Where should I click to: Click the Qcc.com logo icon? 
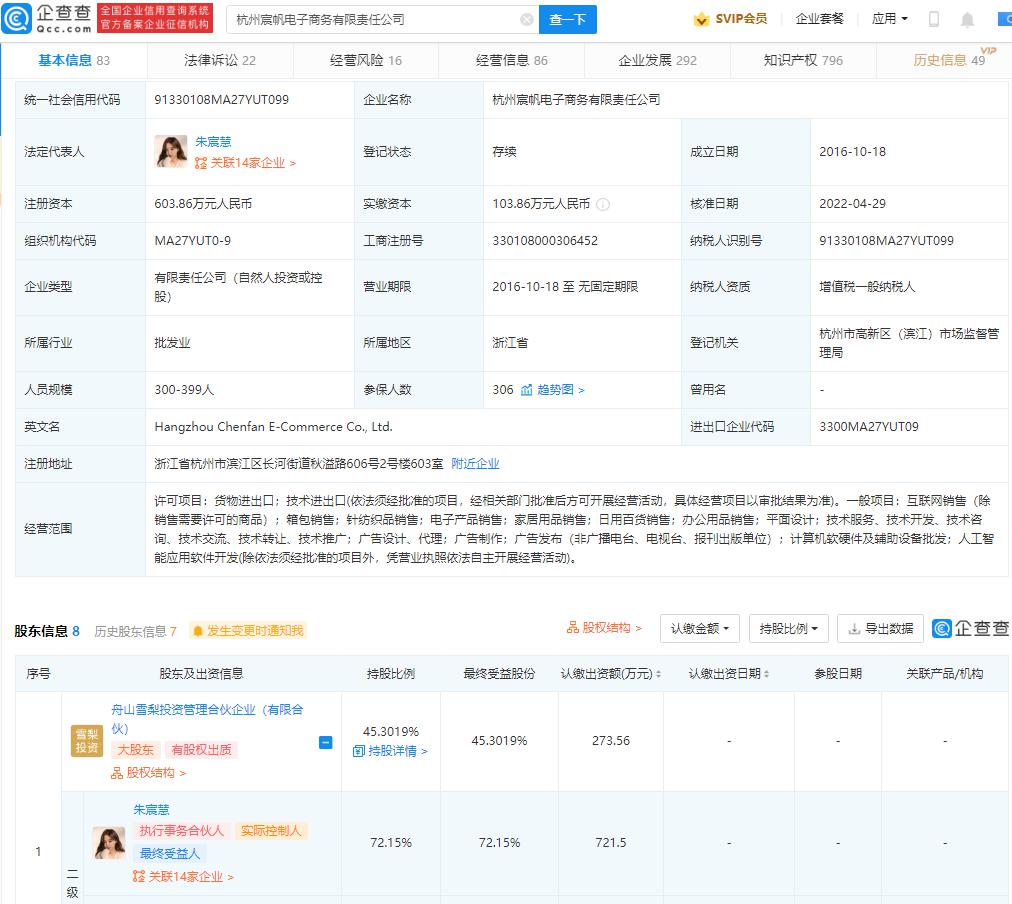(x=16, y=19)
